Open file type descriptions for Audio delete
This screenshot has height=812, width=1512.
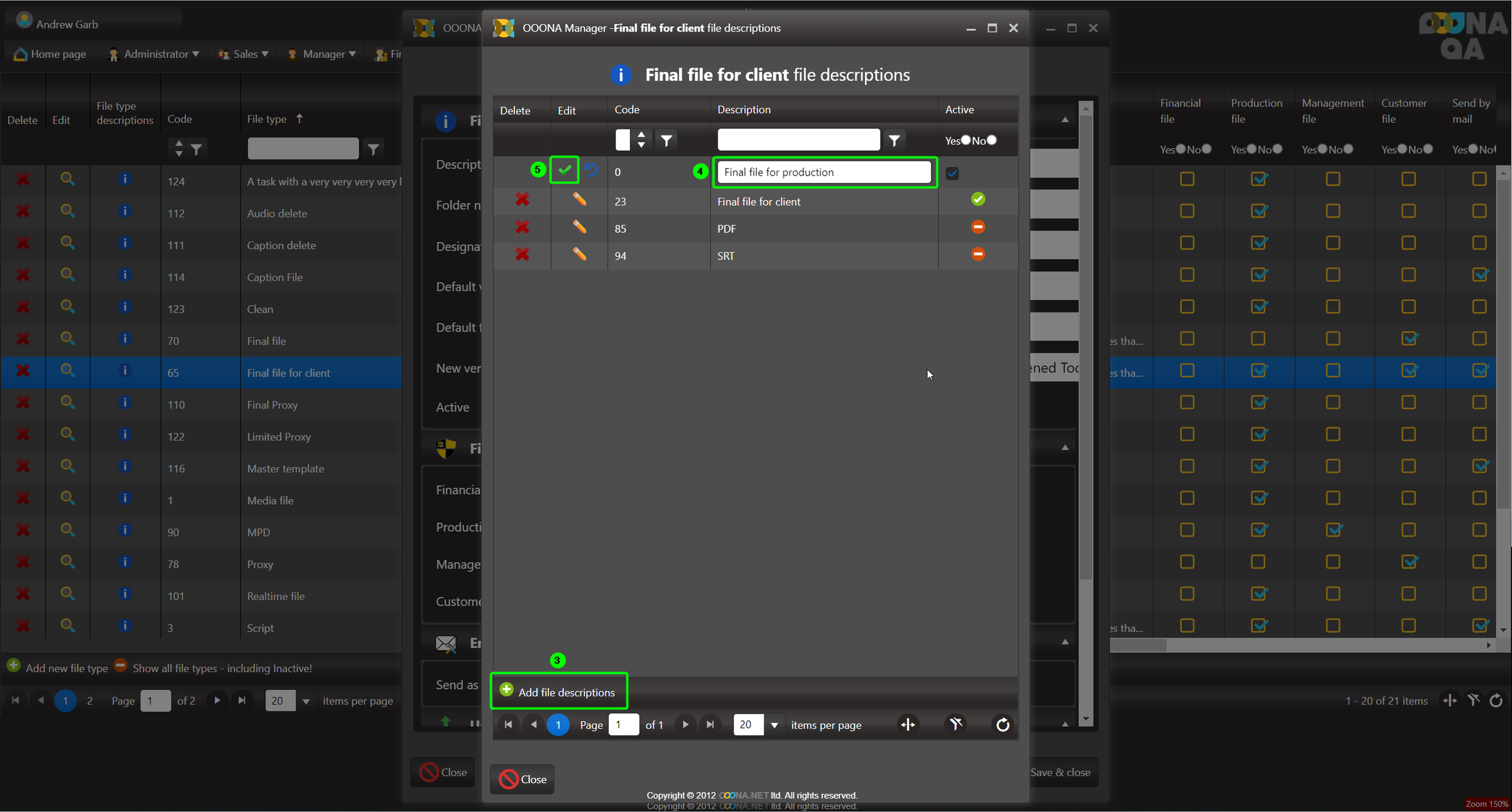125,212
